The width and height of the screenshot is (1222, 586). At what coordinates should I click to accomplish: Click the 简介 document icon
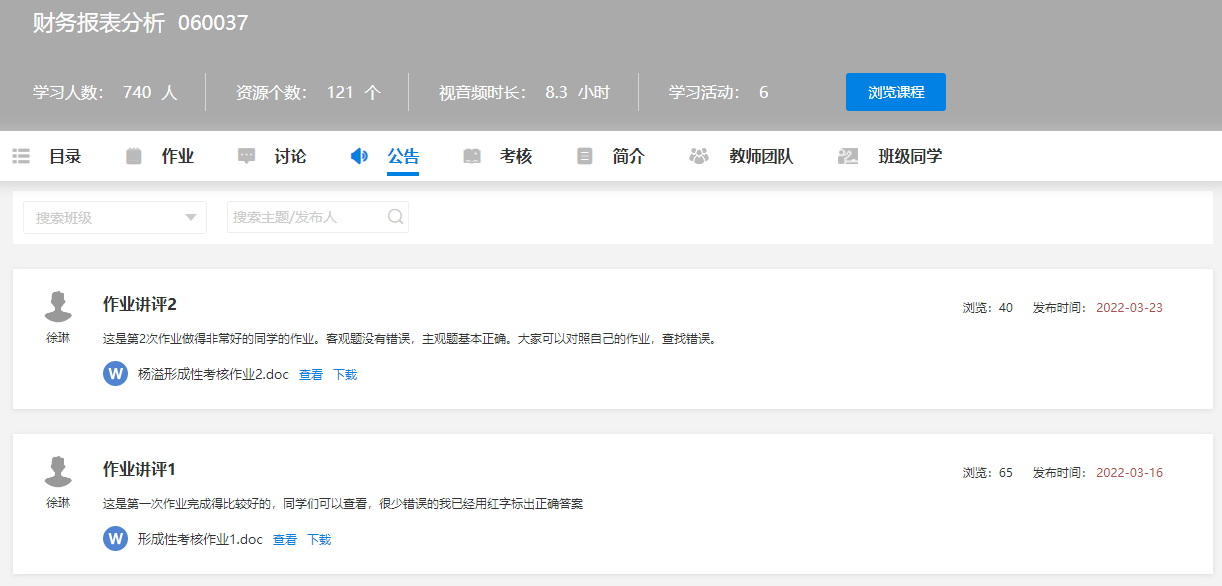pyautogui.click(x=585, y=156)
